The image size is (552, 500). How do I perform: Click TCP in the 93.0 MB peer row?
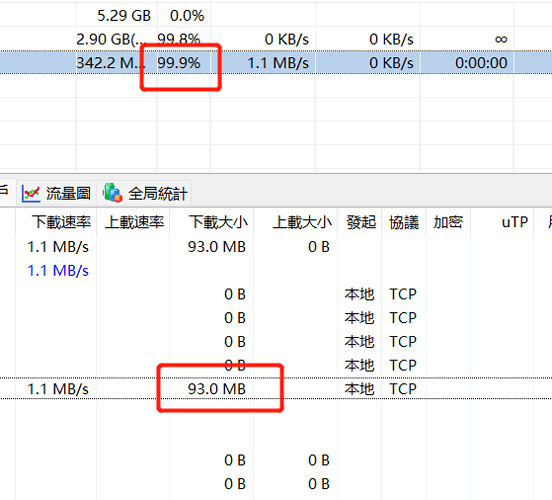click(x=403, y=389)
